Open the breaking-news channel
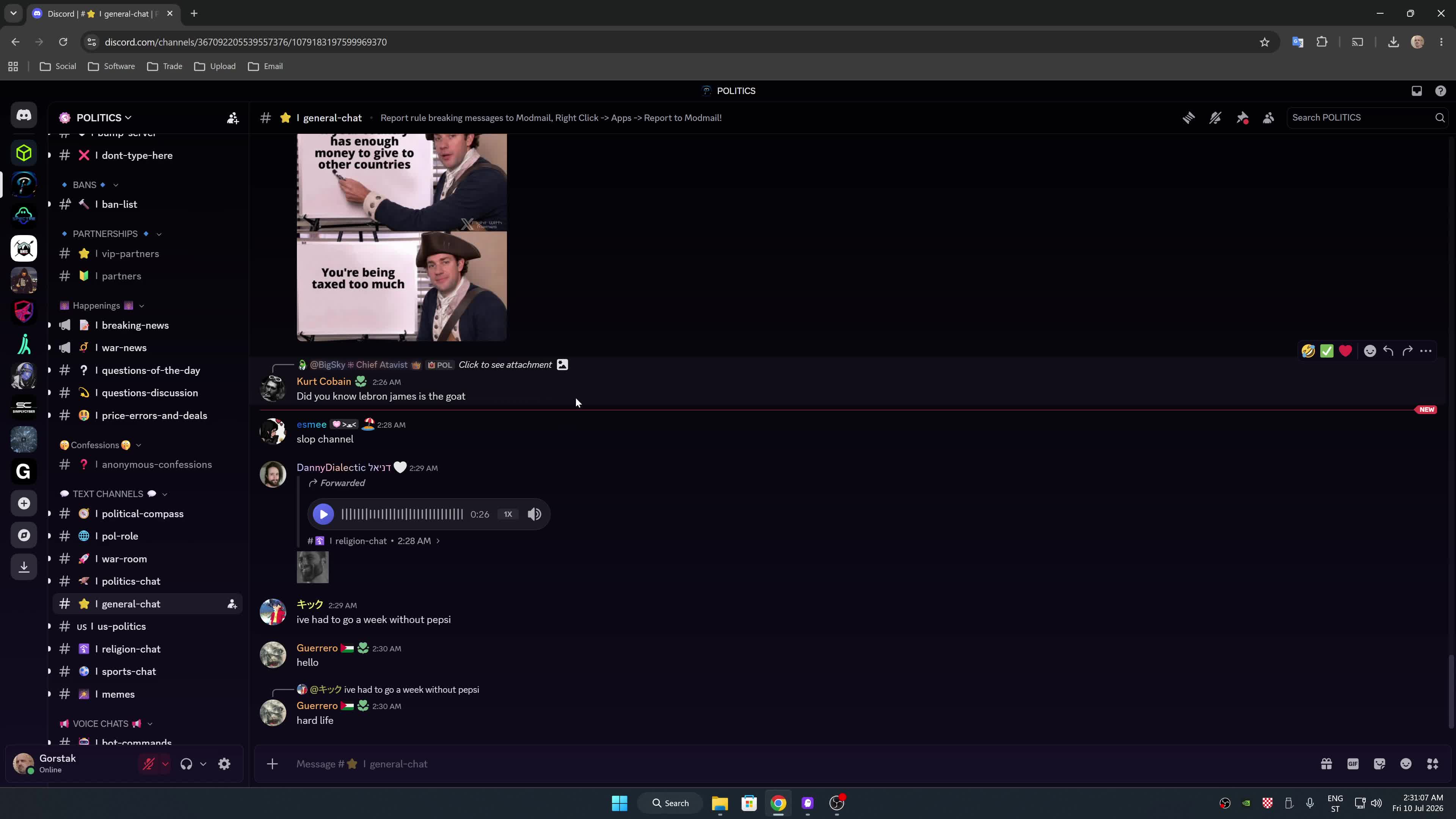 (x=147, y=326)
